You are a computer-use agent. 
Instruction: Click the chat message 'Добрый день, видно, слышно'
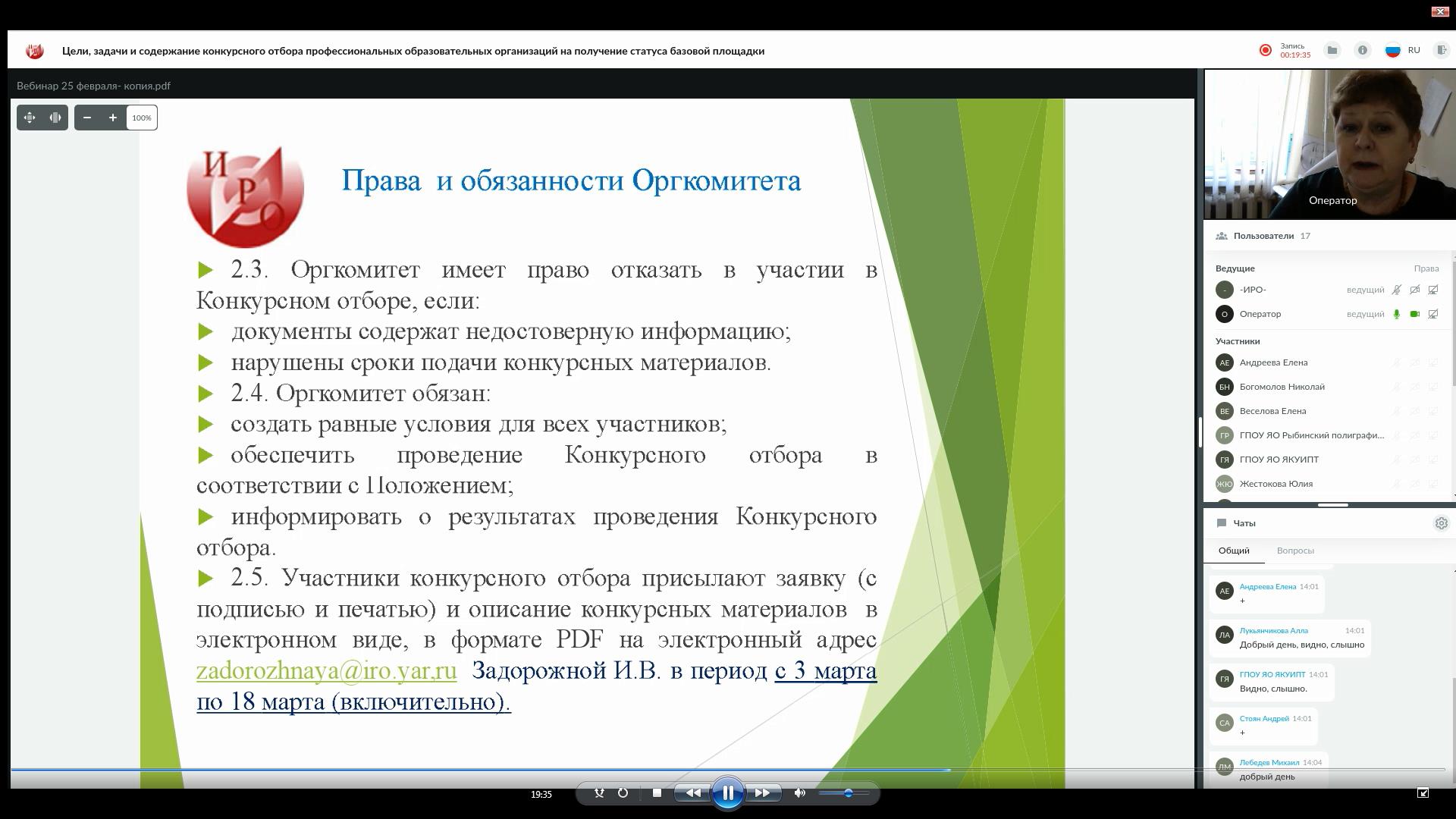click(x=1301, y=645)
